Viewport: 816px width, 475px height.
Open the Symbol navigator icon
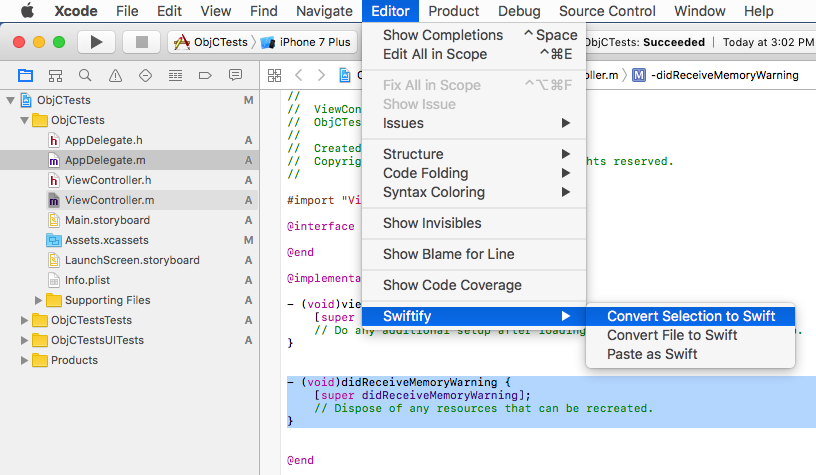pyautogui.click(x=55, y=76)
